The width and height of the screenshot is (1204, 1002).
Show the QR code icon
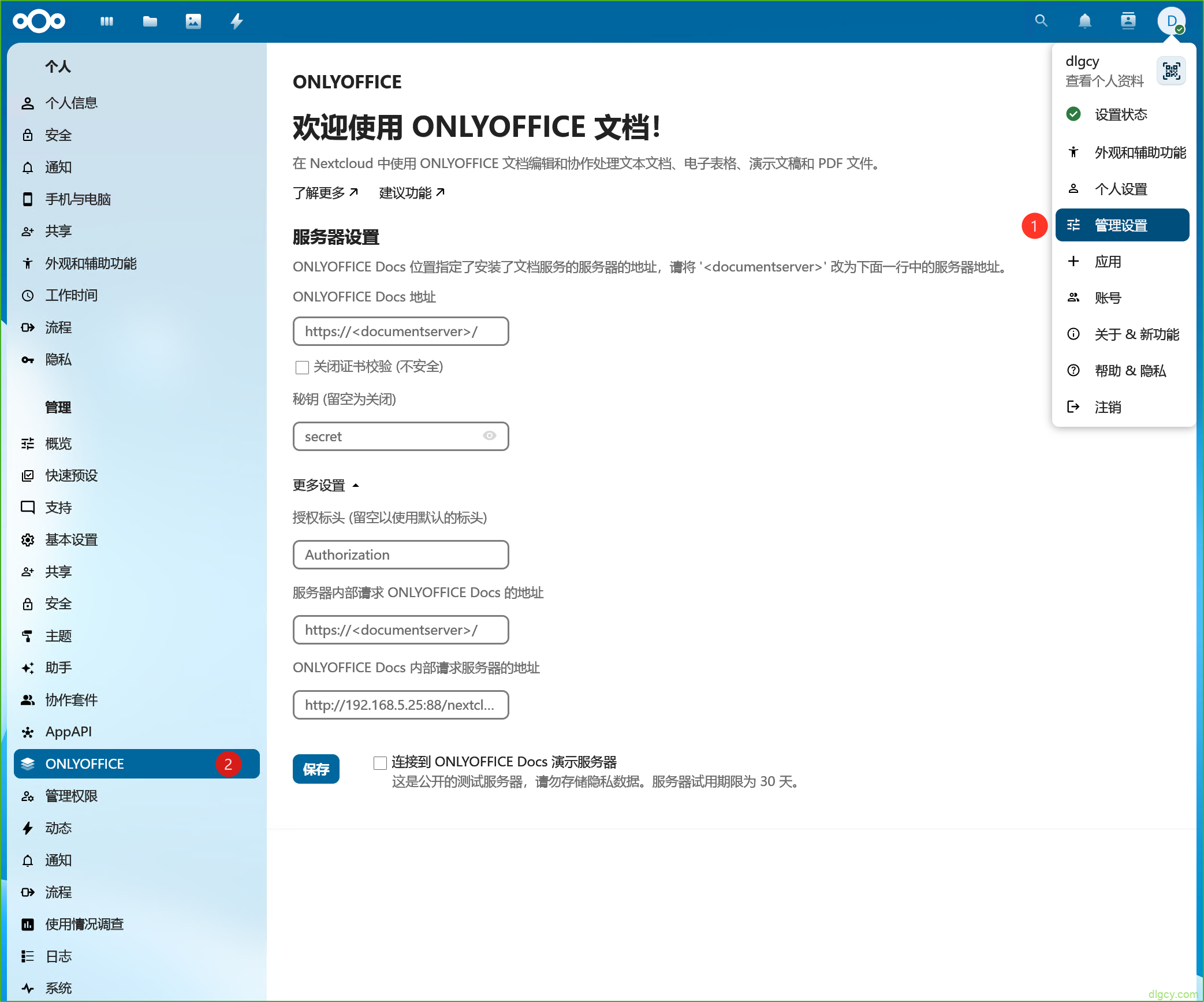[x=1172, y=71]
